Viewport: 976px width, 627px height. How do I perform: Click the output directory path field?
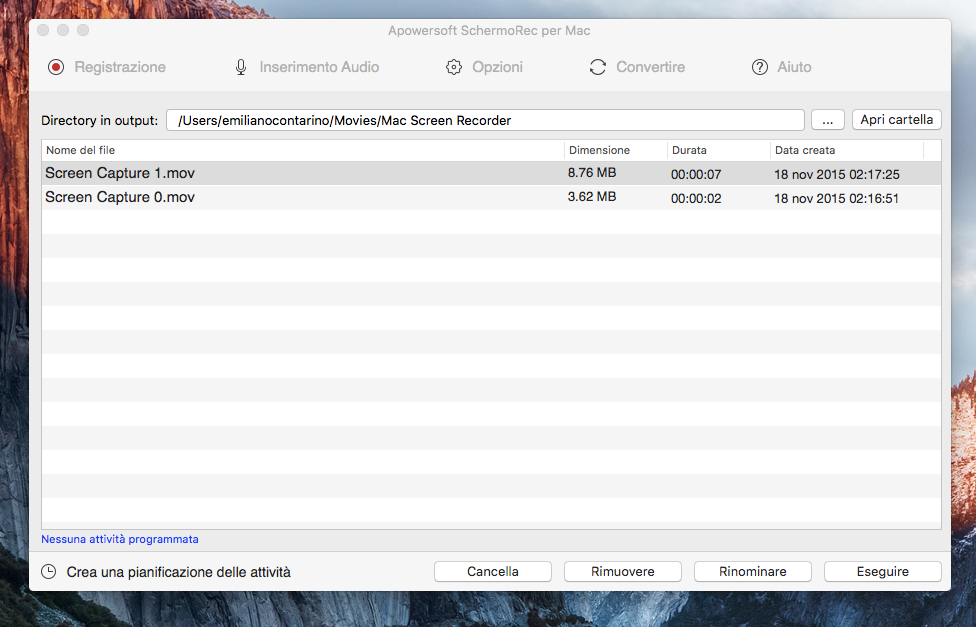(485, 120)
